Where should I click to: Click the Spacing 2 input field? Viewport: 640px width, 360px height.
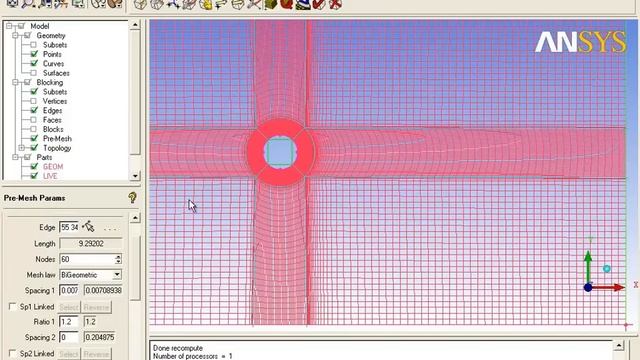69,337
